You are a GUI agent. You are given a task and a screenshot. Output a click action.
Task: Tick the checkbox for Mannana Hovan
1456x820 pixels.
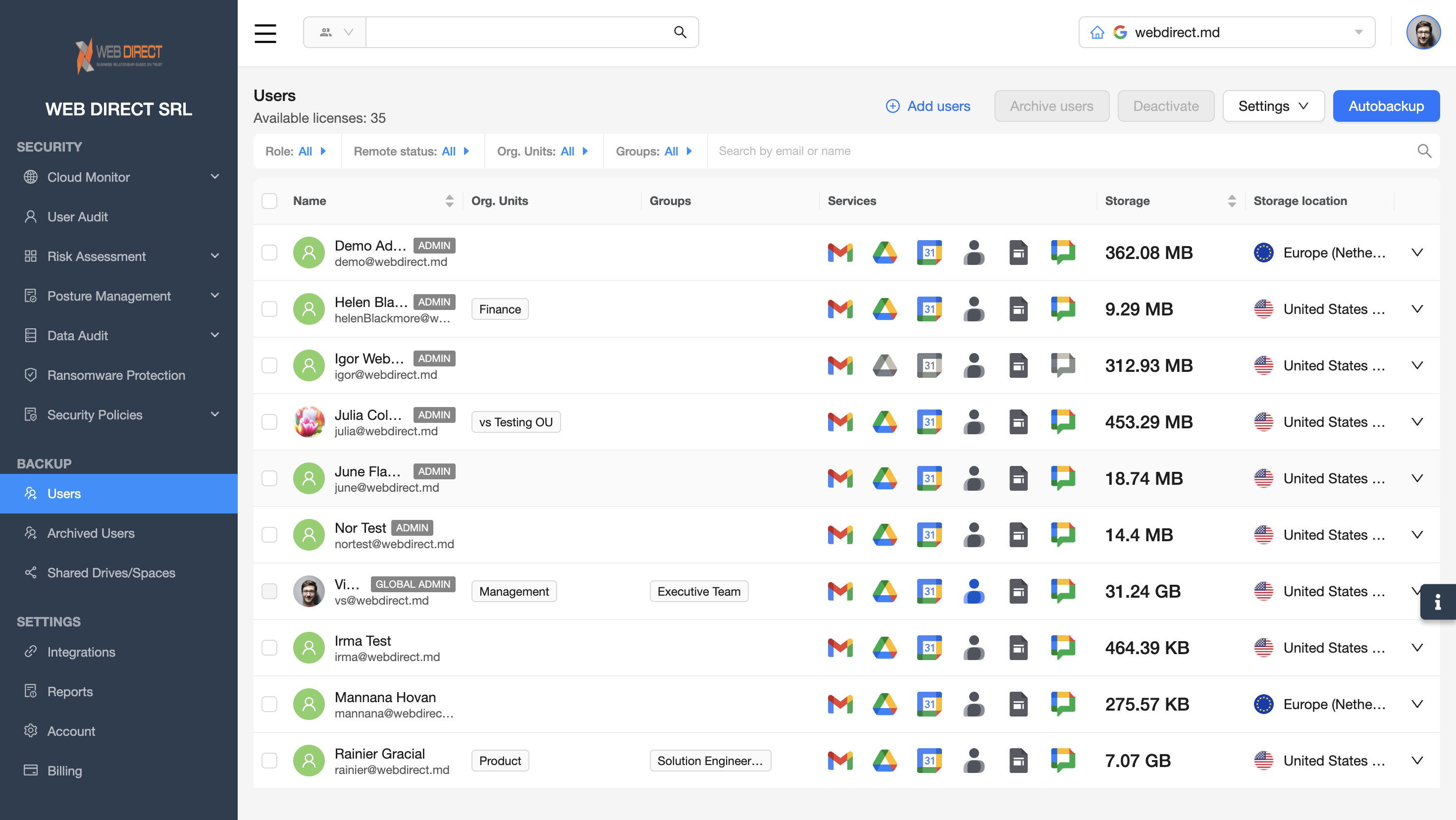coord(269,704)
